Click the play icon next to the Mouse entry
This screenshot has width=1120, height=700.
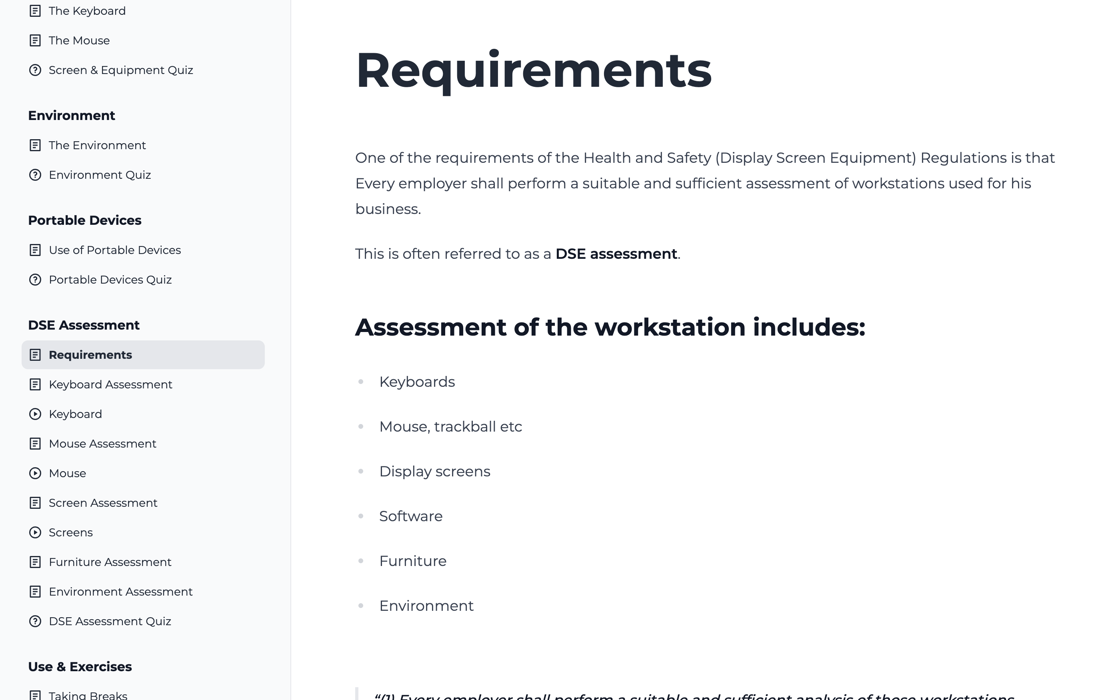[34, 473]
